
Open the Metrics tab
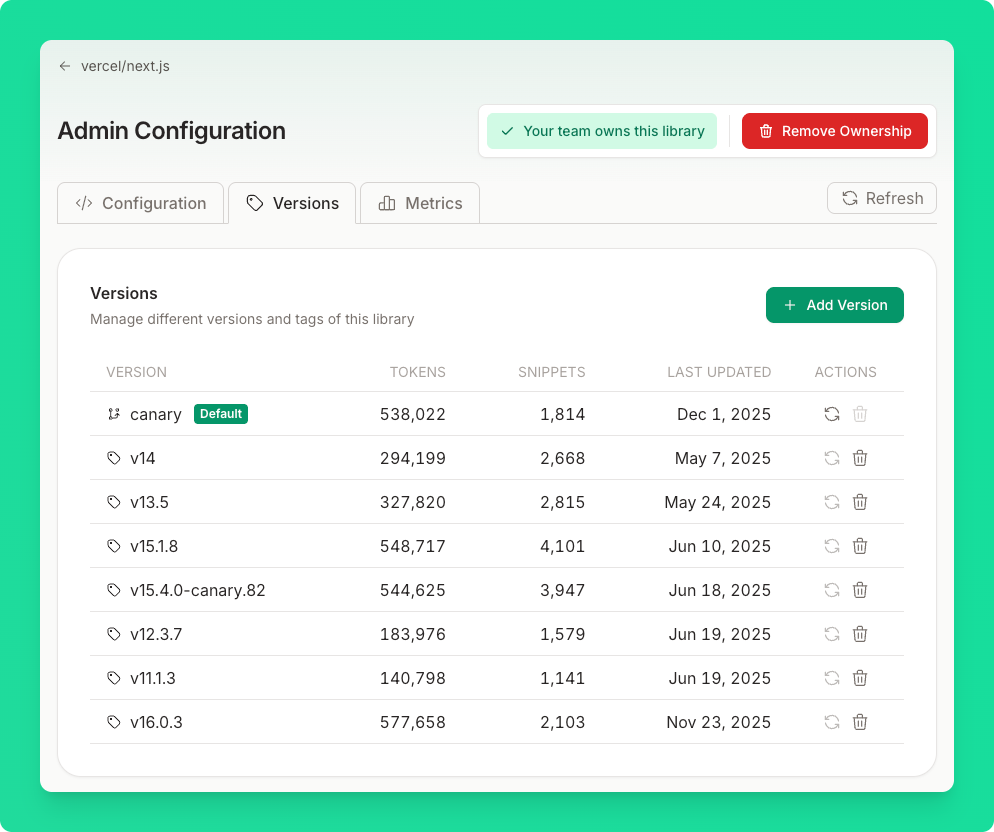(x=419, y=203)
